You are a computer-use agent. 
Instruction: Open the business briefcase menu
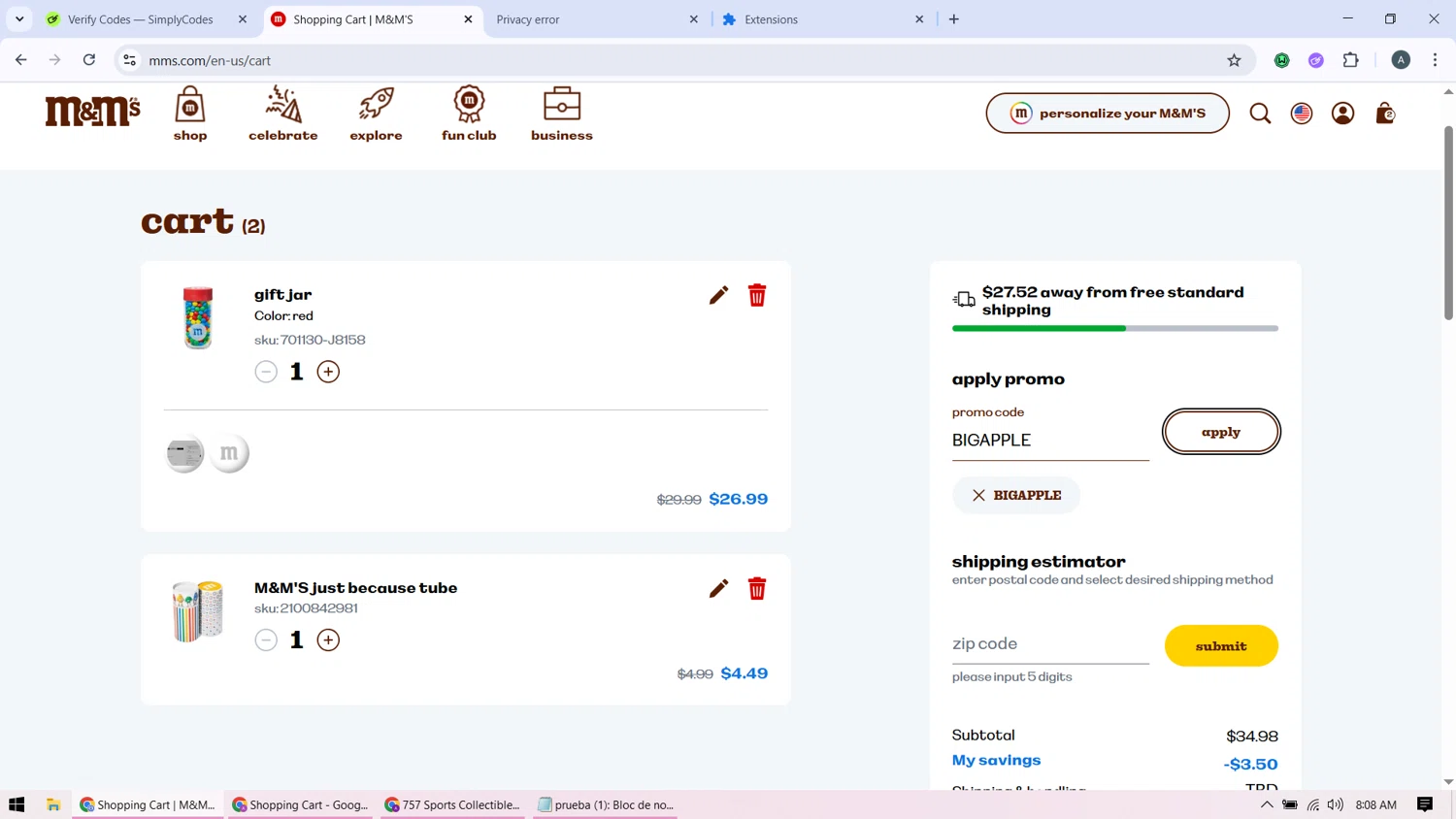[x=561, y=115]
